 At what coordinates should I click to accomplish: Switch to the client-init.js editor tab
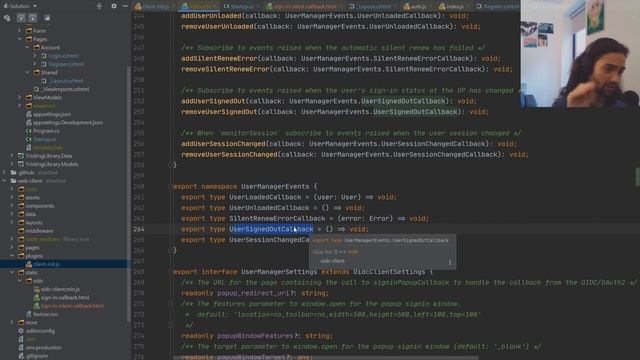coord(156,7)
